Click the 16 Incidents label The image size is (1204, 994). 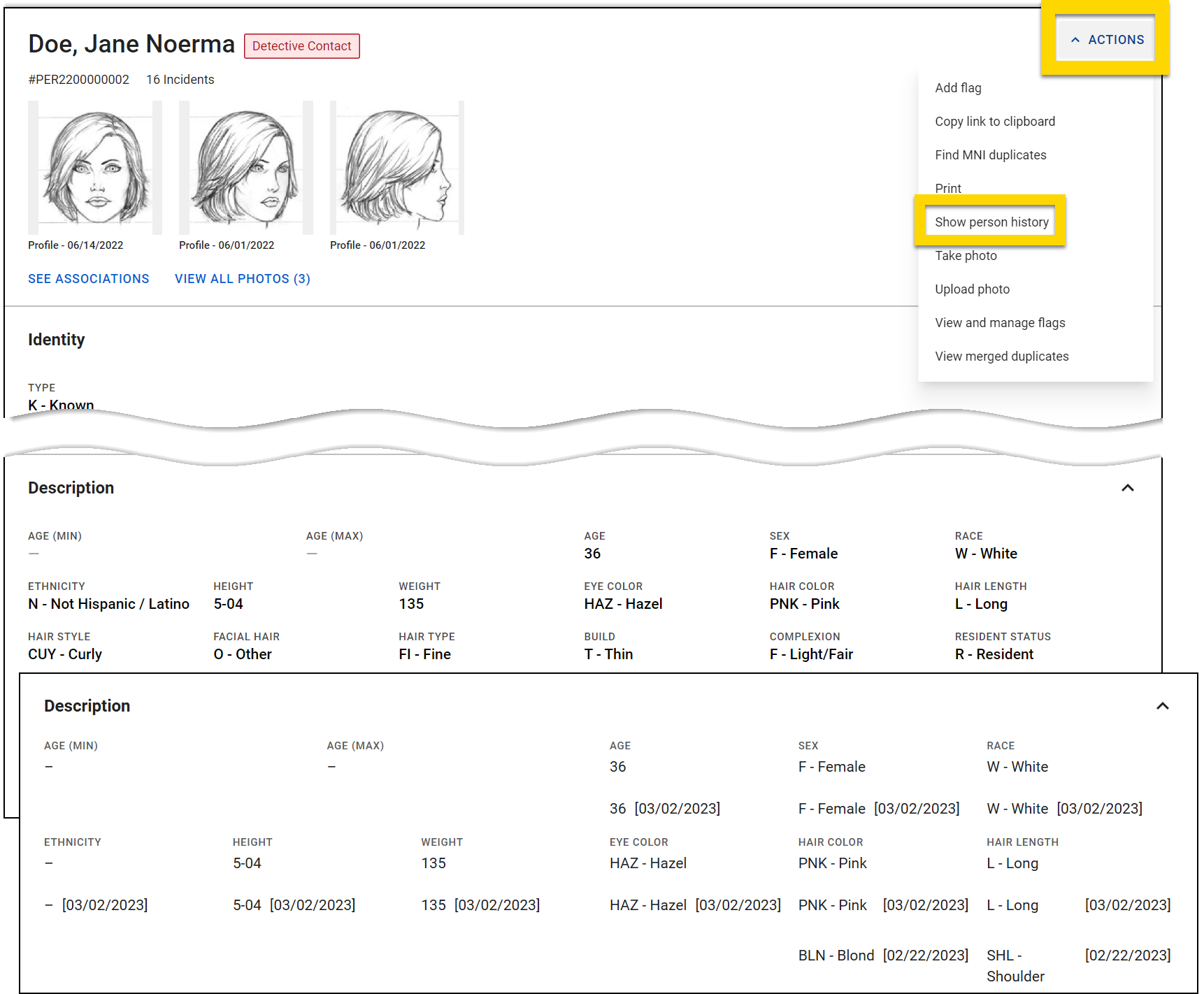click(180, 80)
